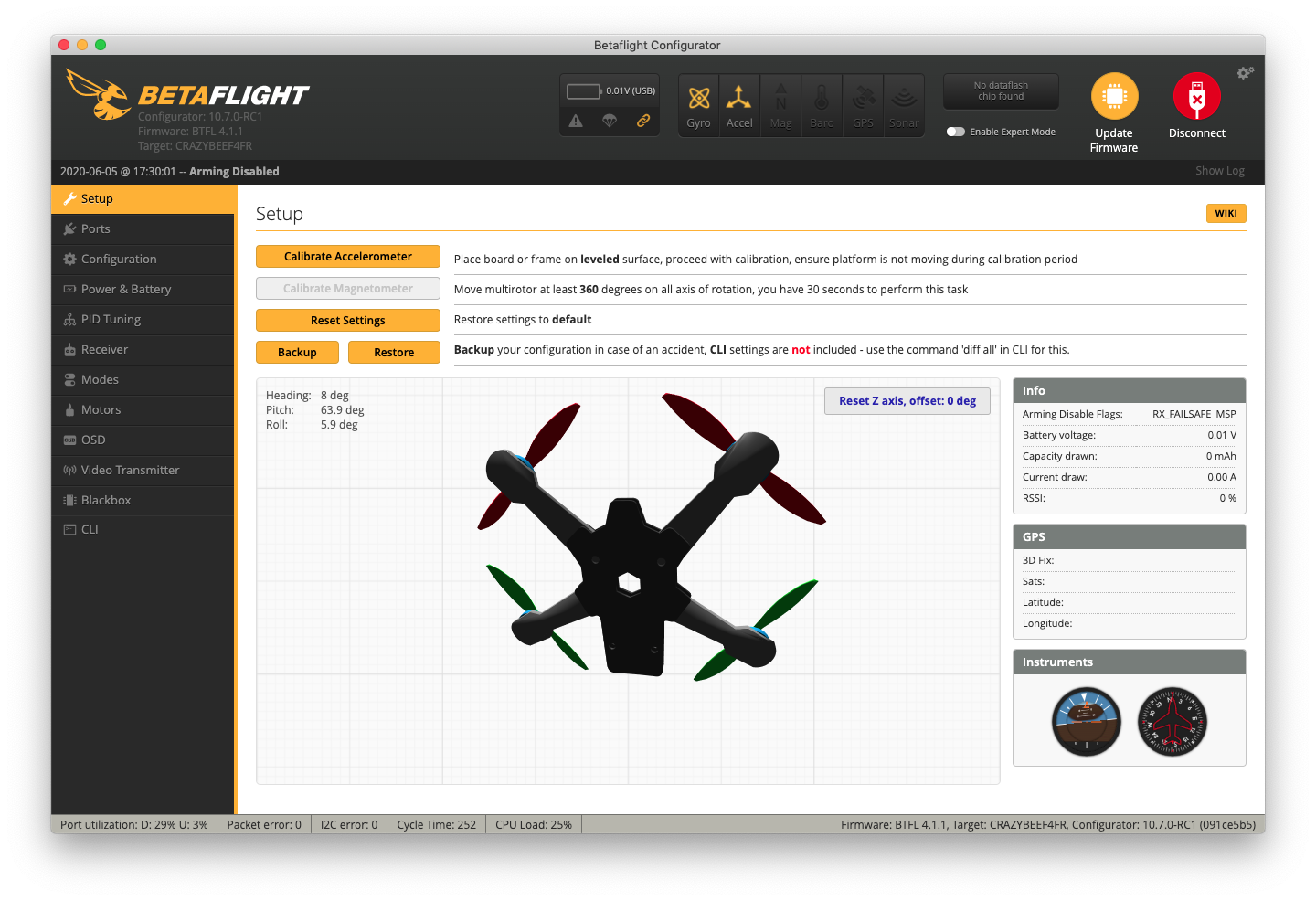Open the PID Tuning tab

click(x=143, y=320)
